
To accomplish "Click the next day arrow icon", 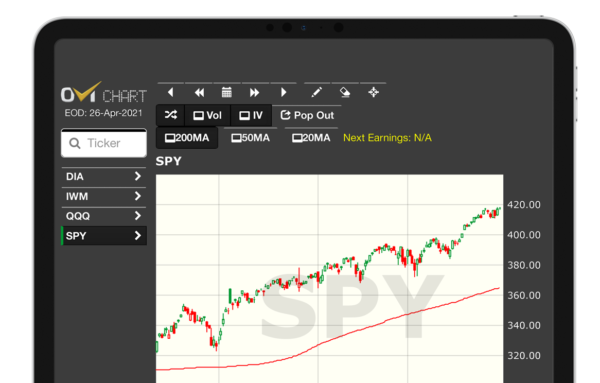I will 284,92.
